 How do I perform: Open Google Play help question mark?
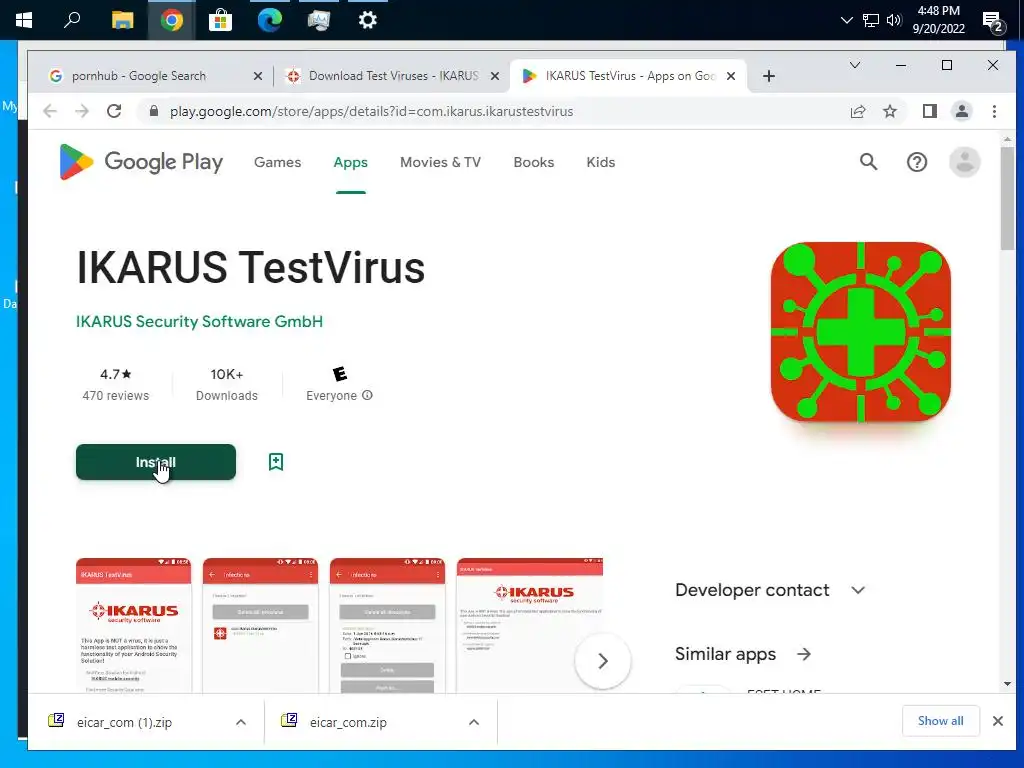pyautogui.click(x=917, y=162)
